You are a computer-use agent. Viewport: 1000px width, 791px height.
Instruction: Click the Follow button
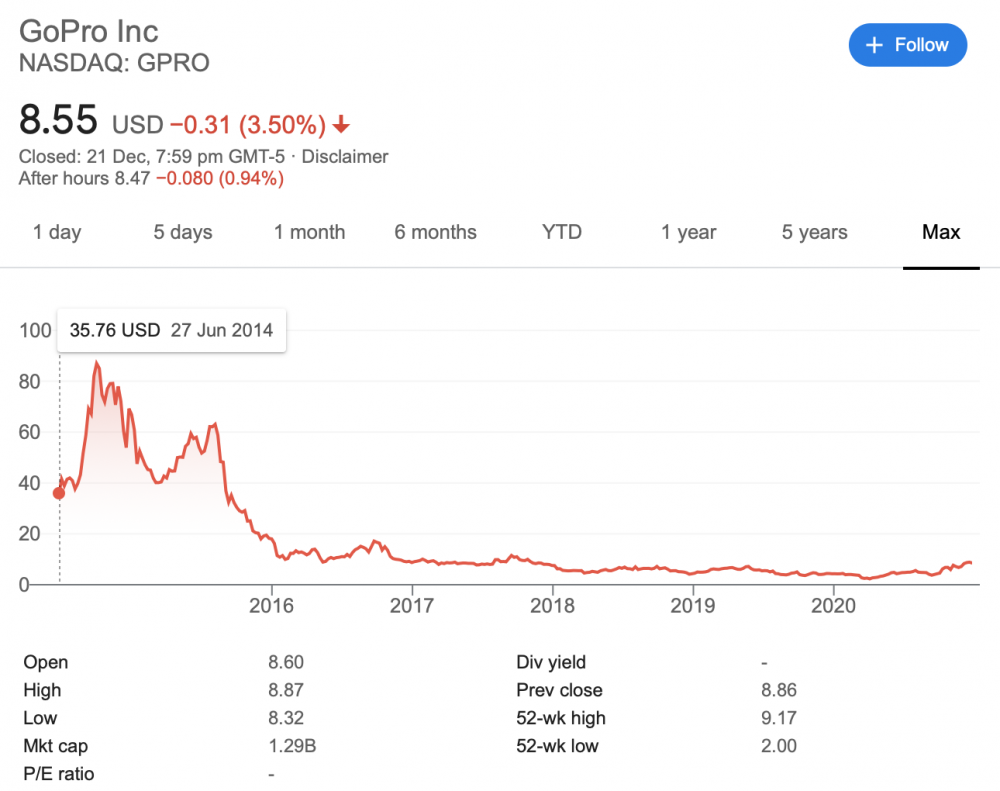pyautogui.click(x=908, y=45)
